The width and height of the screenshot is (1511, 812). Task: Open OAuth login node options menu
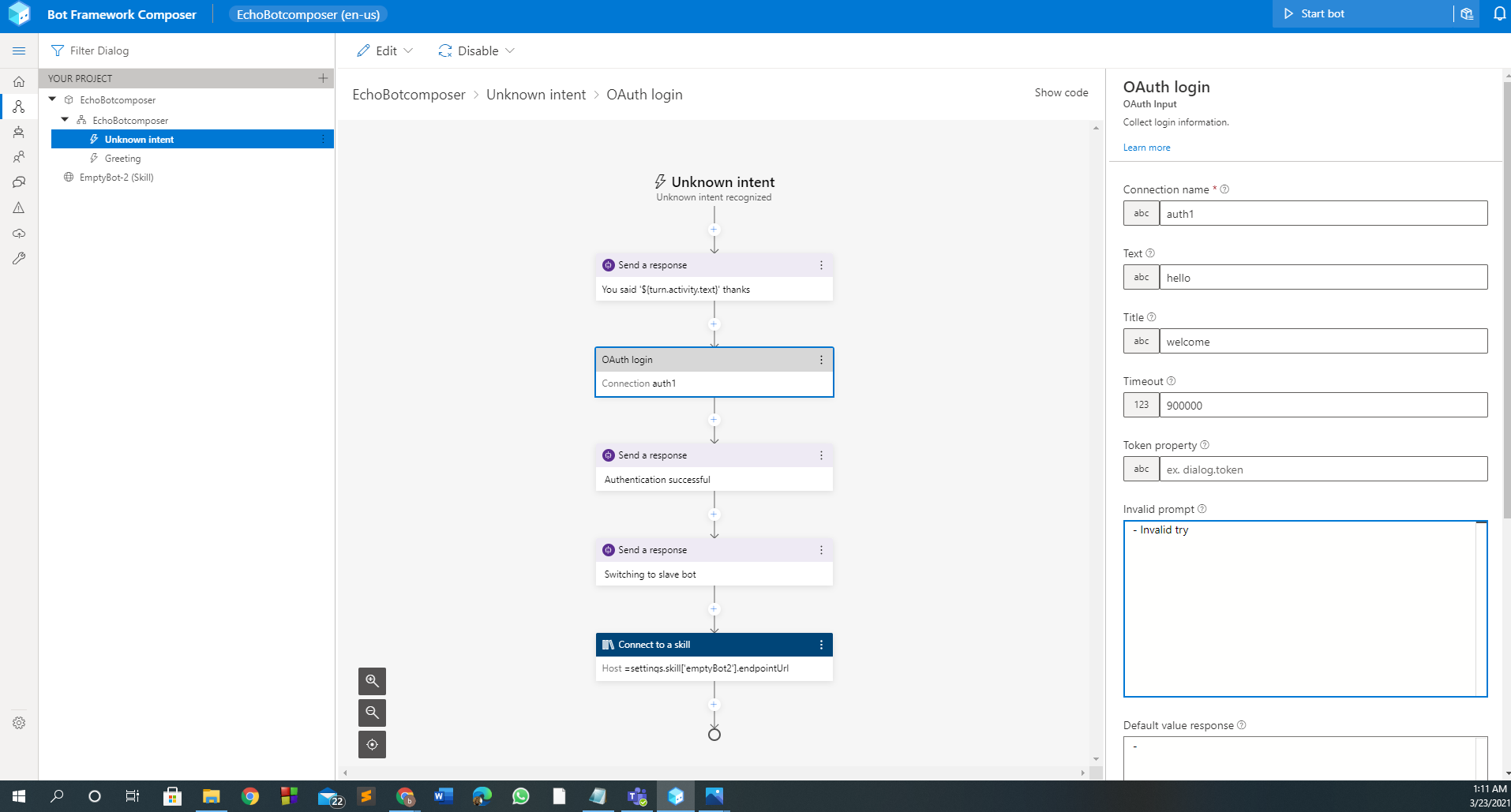pyautogui.click(x=821, y=360)
